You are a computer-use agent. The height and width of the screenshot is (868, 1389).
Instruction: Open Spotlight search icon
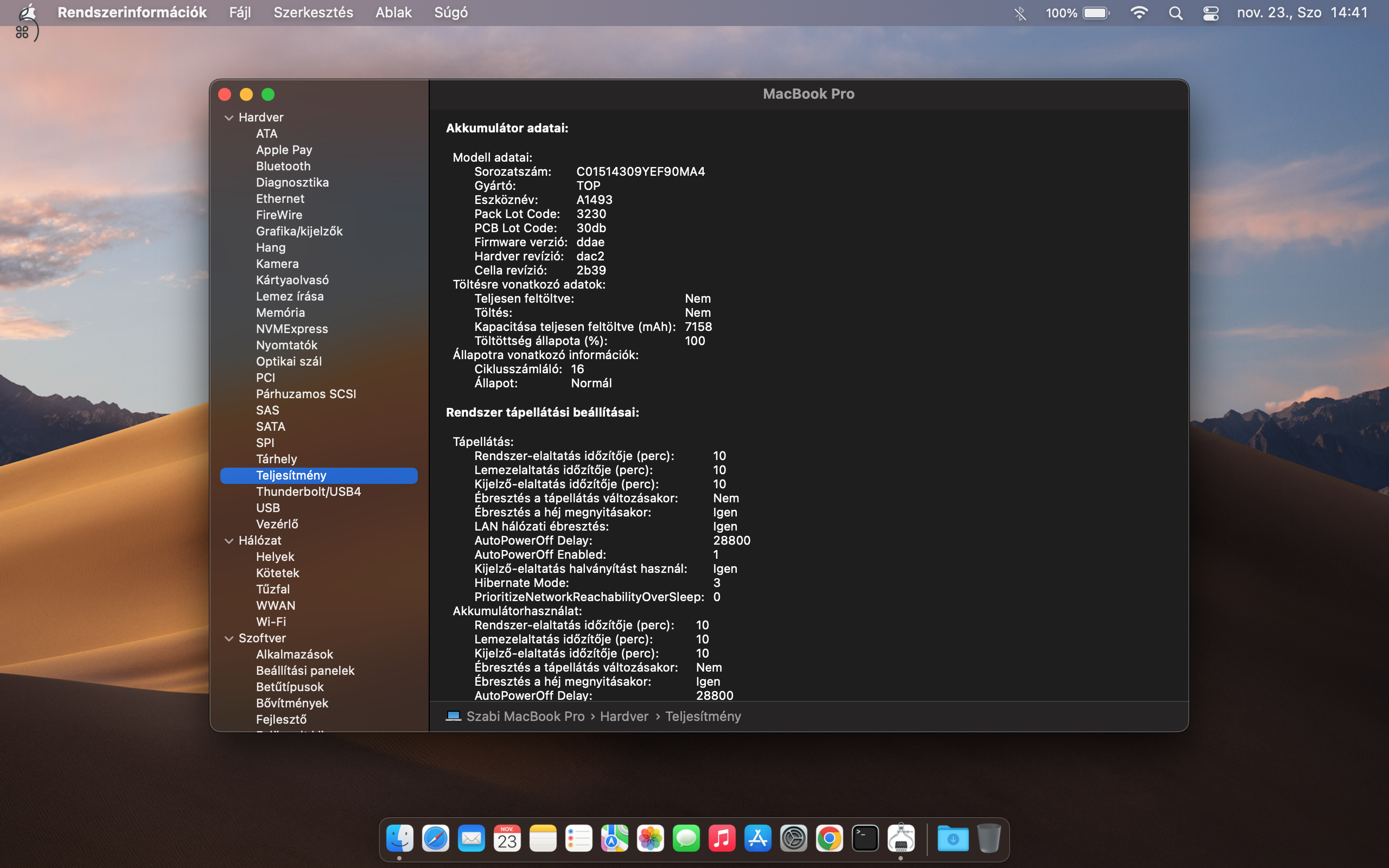(1175, 12)
